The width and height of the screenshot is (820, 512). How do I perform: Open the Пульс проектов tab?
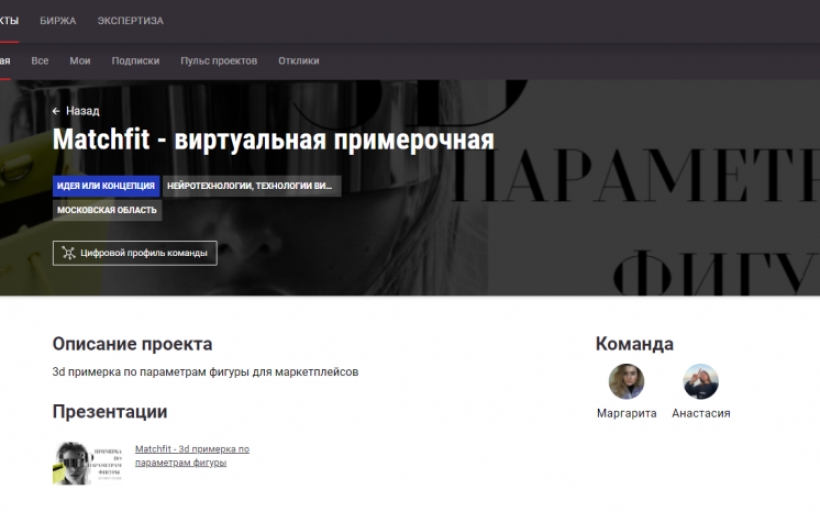219,61
